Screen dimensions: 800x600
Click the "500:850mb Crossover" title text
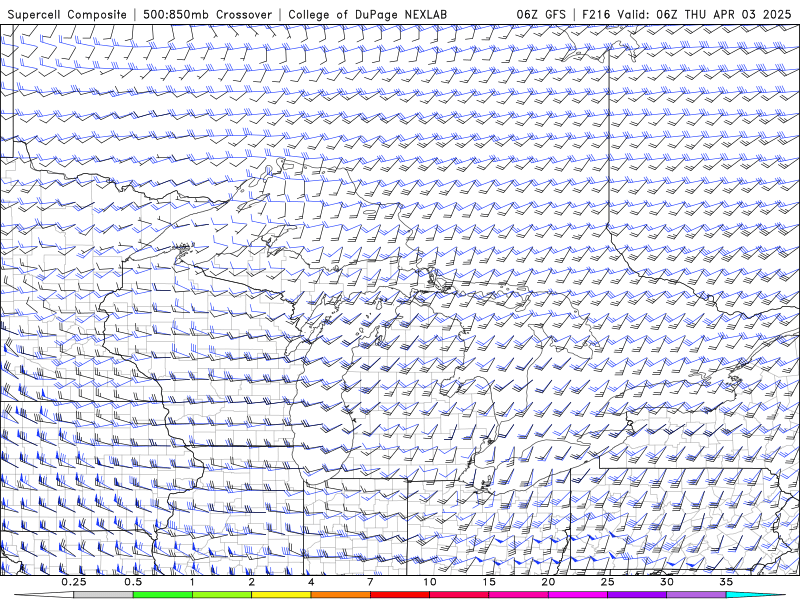click(208, 15)
